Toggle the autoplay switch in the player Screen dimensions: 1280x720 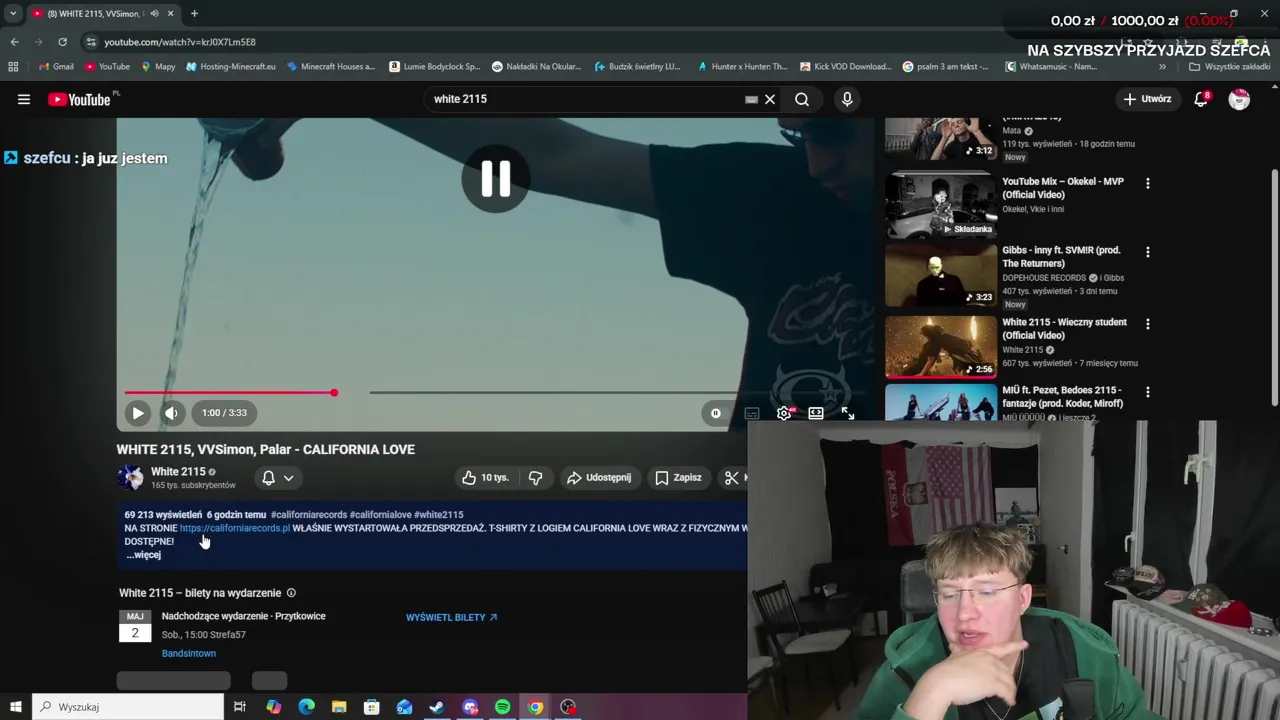[716, 413]
